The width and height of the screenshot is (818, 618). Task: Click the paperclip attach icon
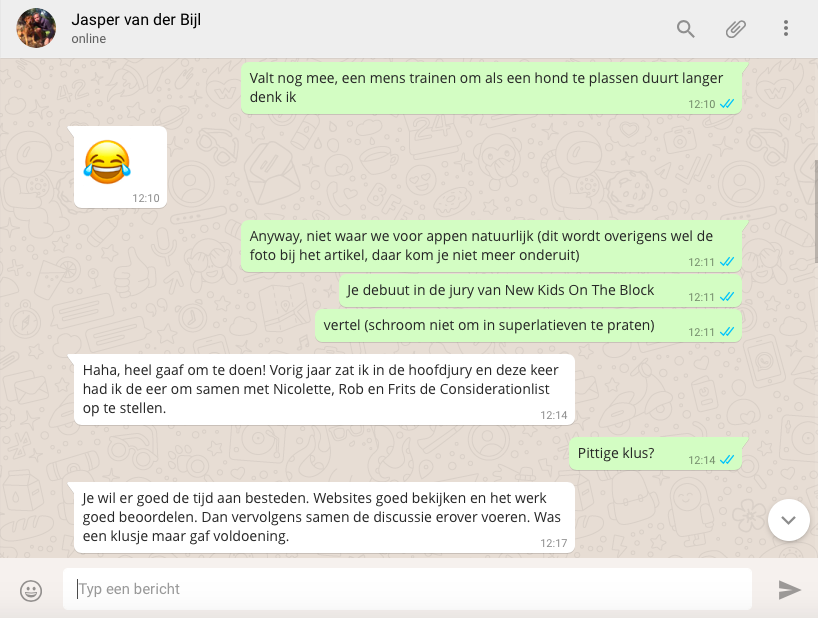tap(736, 29)
